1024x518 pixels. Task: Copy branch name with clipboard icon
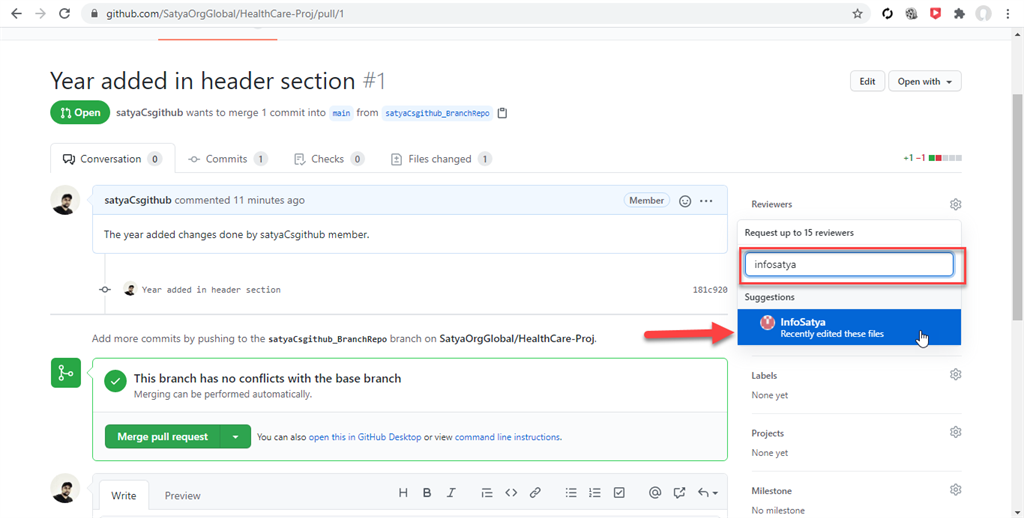click(x=502, y=113)
